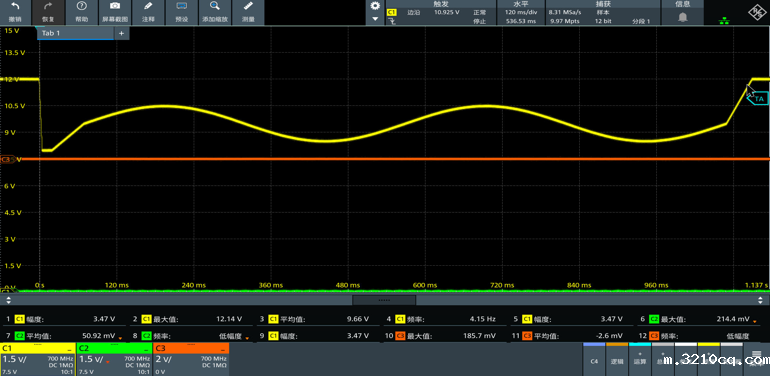Minimize the C2 channel box with its dash
Viewport: 770px width, 376px height.
click(x=146, y=349)
